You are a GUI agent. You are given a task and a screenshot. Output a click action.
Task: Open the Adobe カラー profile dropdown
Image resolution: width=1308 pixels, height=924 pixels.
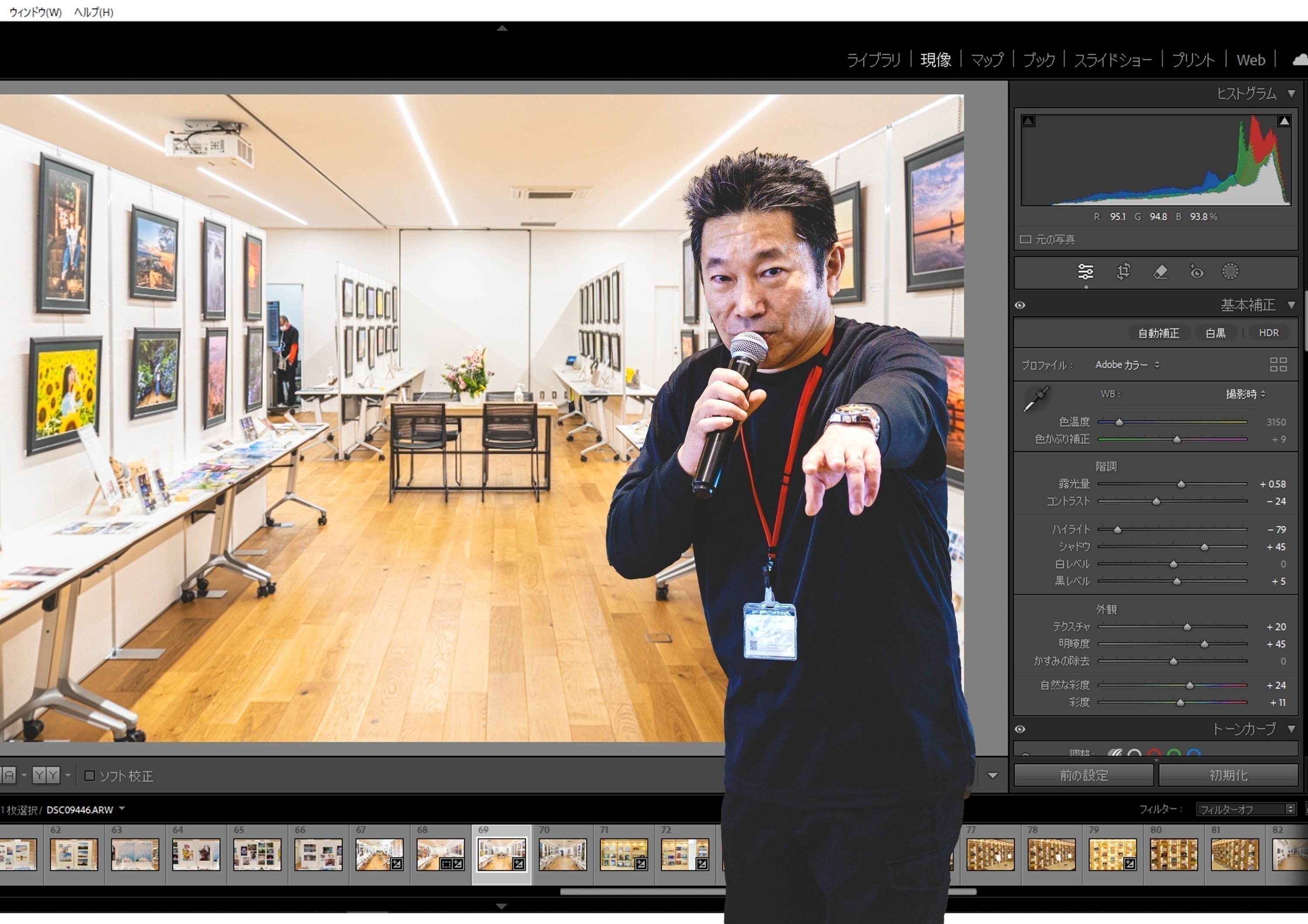1127,364
